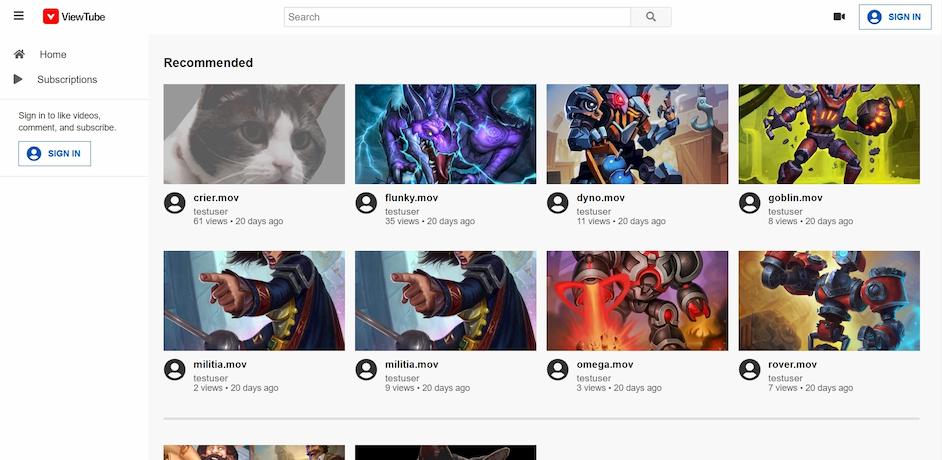
Task: Click the '11 views • 20 days ago' text
Action: [x=621, y=221]
